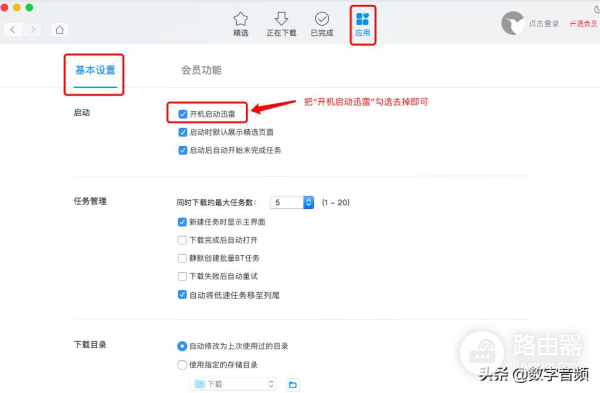The image size is (600, 393).
Task: Click the max simultaneous tasks number field
Action: 287,202
